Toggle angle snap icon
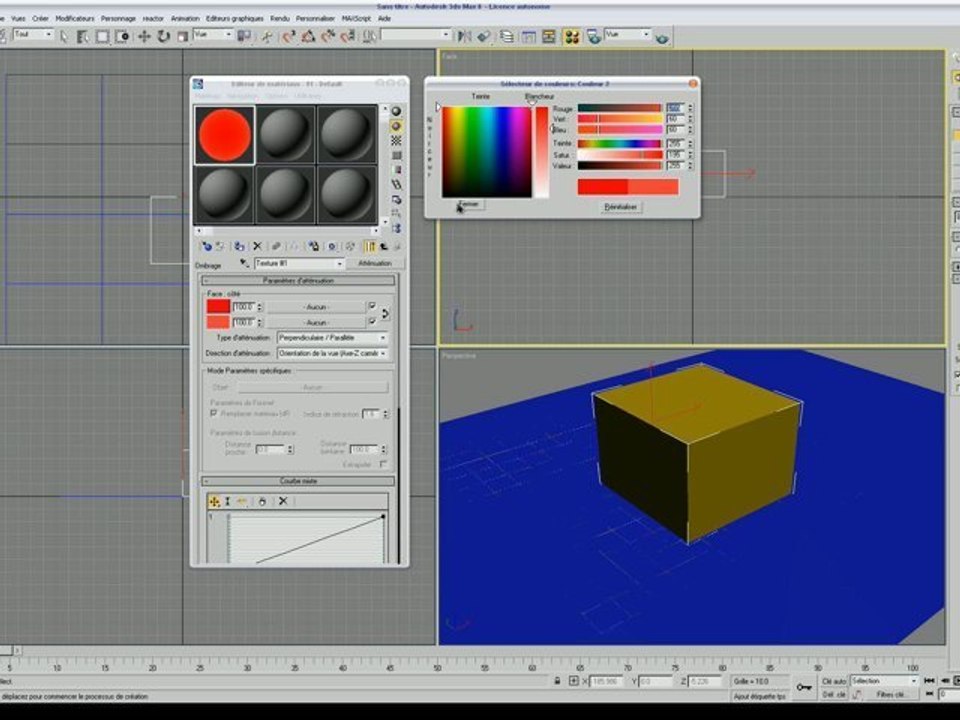 [x=308, y=36]
